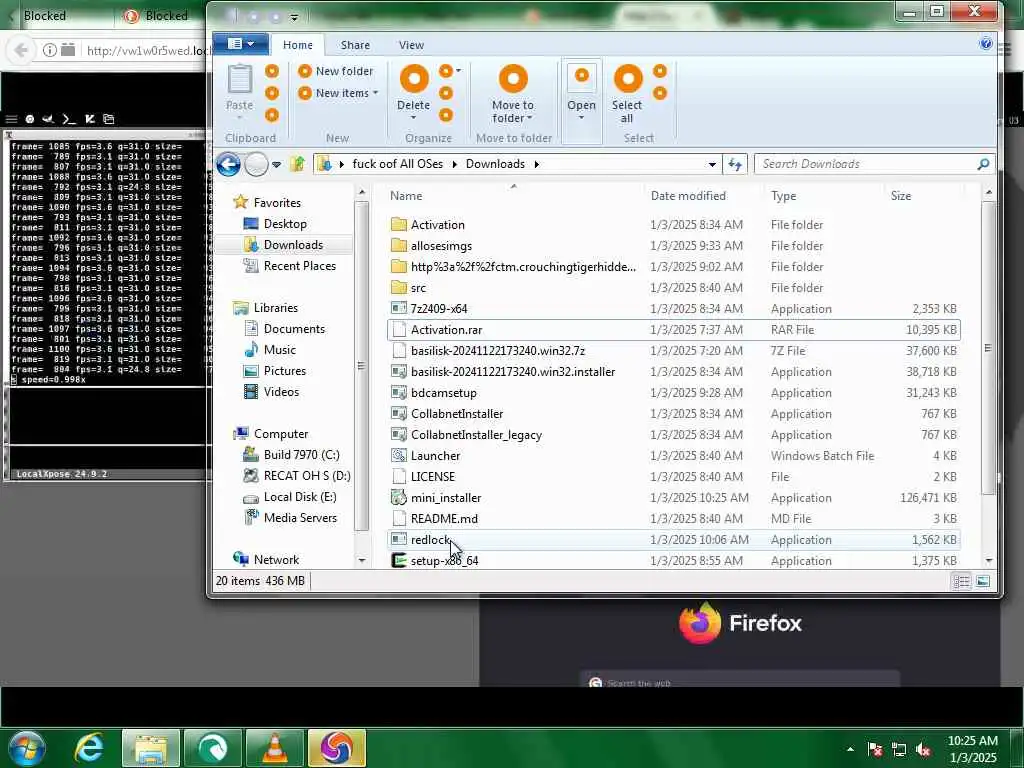Screen dimensions: 1024x768
Task: Click the Action Center flag tray icon
Action: (875, 749)
